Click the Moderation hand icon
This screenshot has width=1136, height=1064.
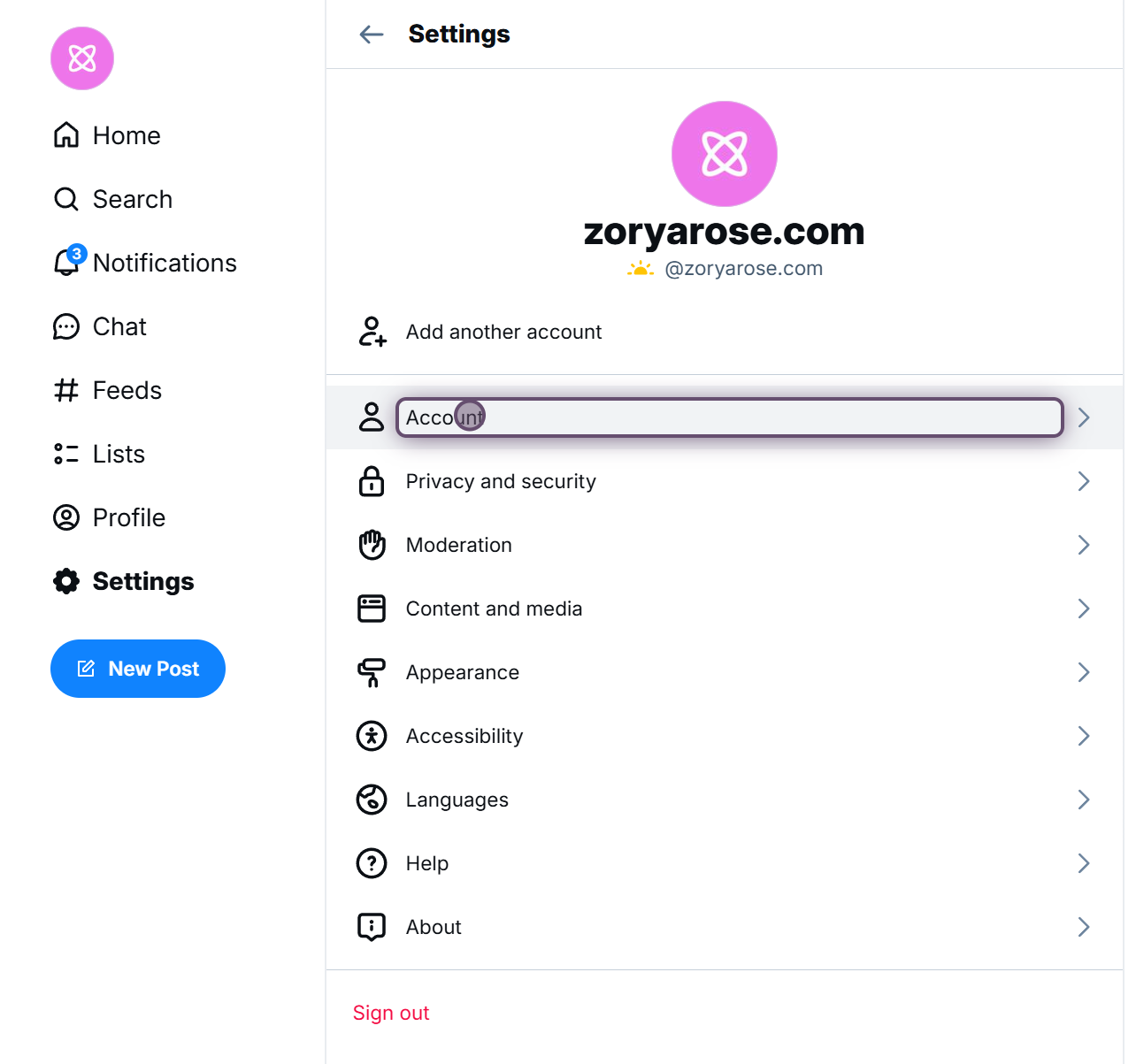coord(372,545)
